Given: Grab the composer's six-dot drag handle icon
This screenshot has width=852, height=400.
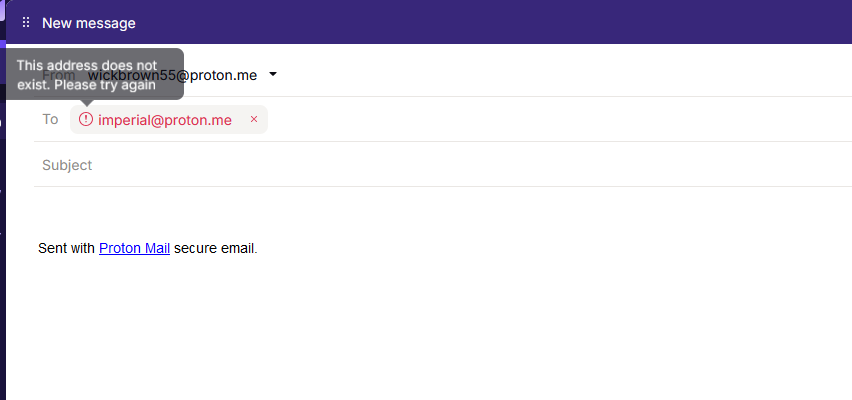Looking at the screenshot, I should 26,22.
